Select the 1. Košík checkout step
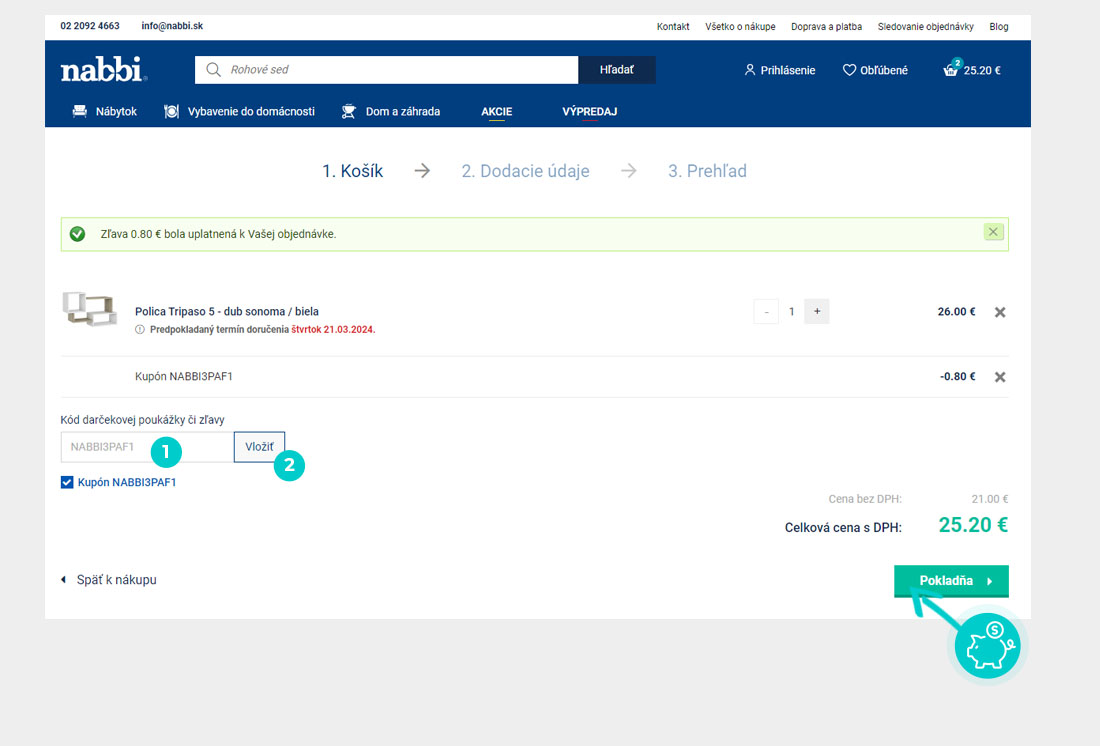 click(x=353, y=171)
